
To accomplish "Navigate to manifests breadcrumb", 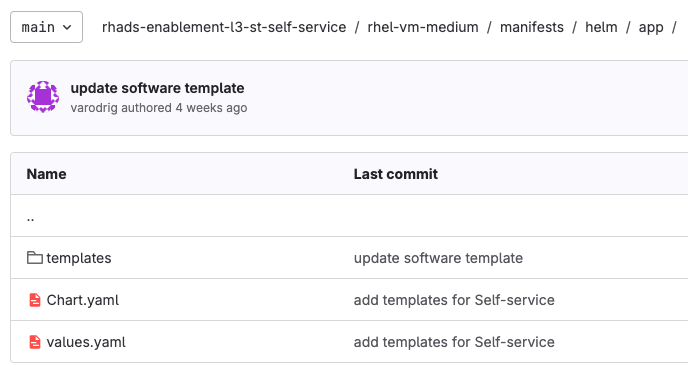I will tap(532, 27).
